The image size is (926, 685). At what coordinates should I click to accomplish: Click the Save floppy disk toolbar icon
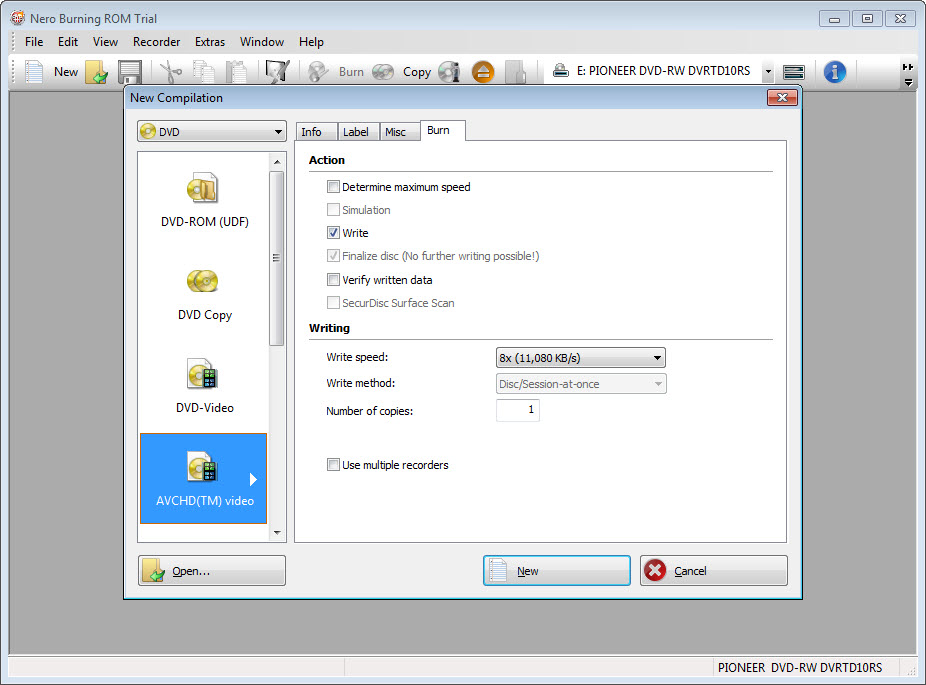129,72
